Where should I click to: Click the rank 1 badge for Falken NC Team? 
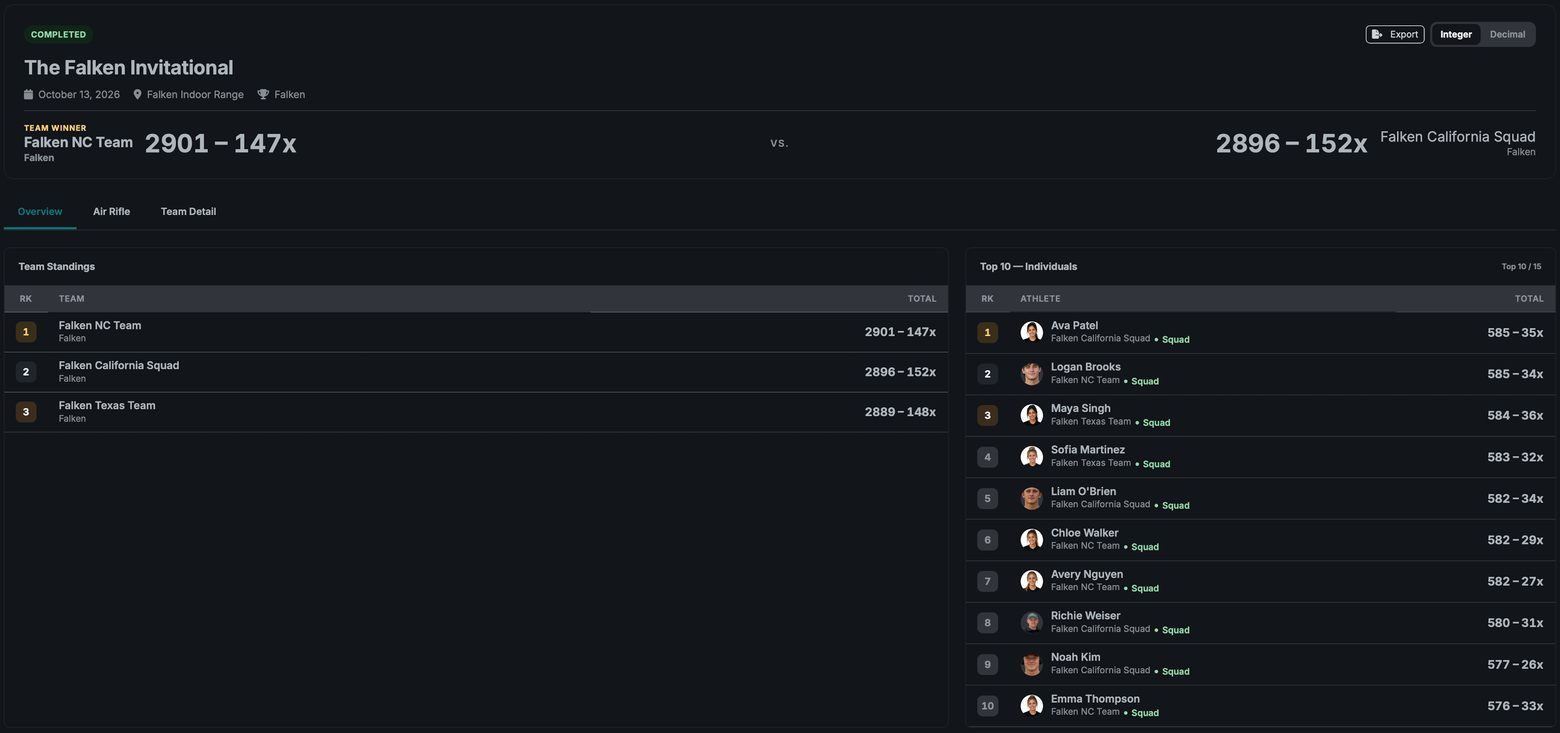pos(26,332)
